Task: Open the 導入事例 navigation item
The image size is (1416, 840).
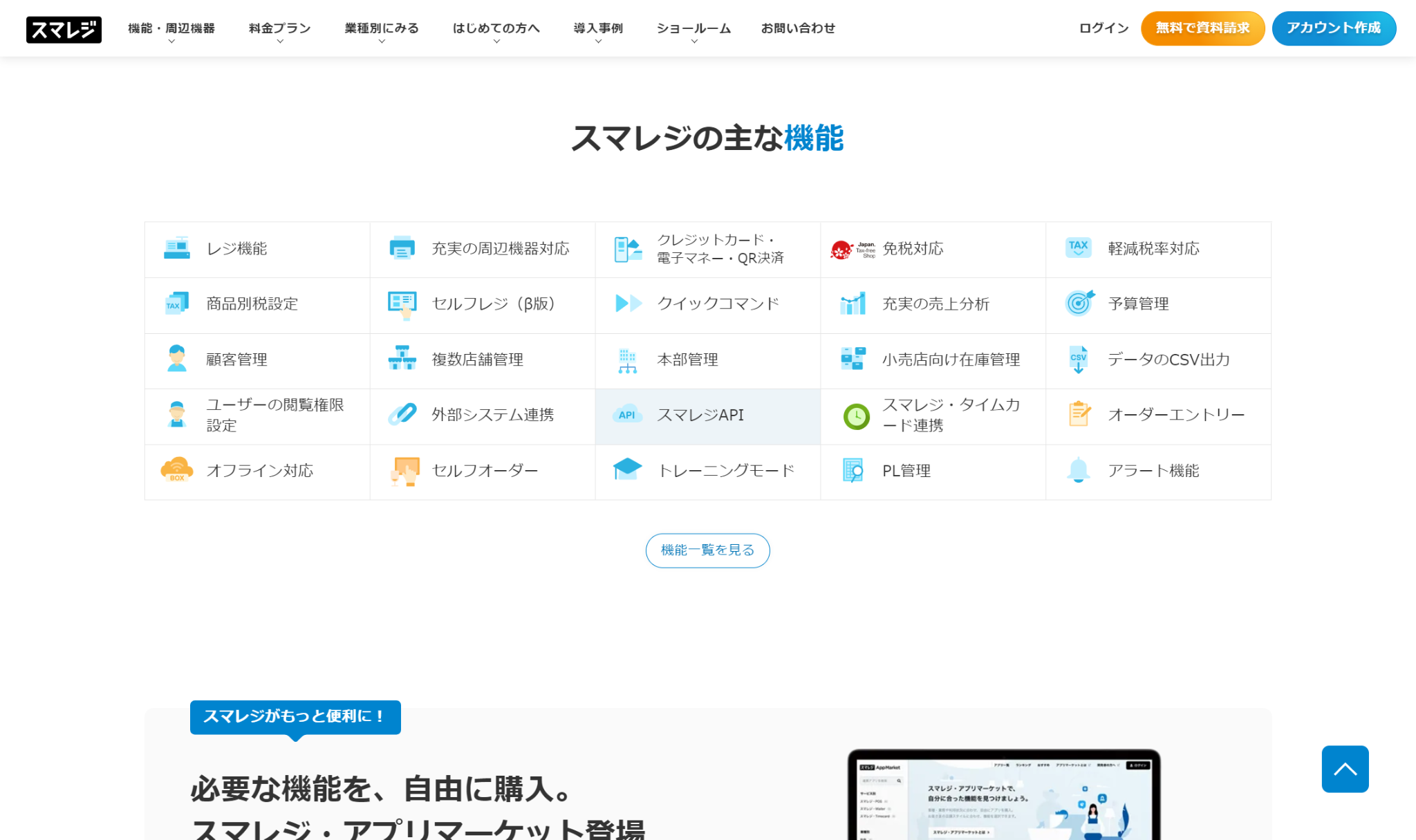Action: (x=598, y=28)
